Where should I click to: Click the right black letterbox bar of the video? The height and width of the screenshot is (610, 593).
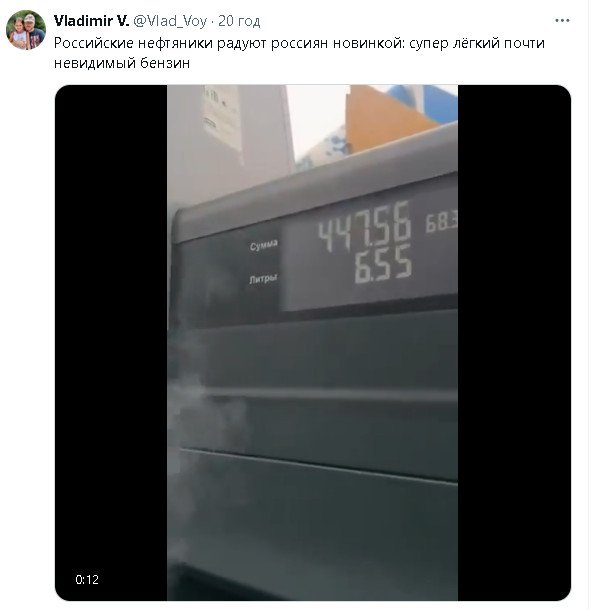point(514,342)
